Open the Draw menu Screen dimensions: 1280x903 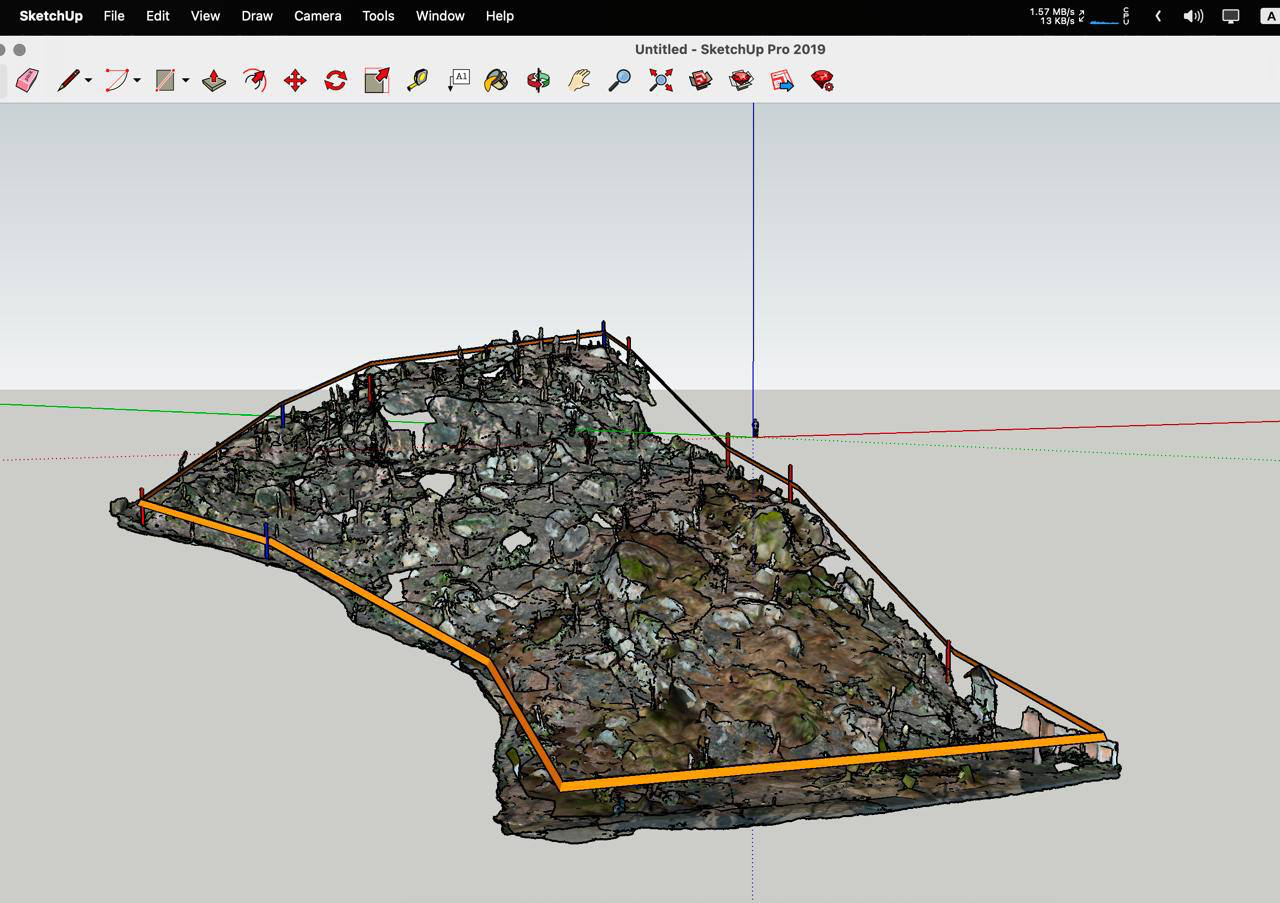(x=257, y=16)
